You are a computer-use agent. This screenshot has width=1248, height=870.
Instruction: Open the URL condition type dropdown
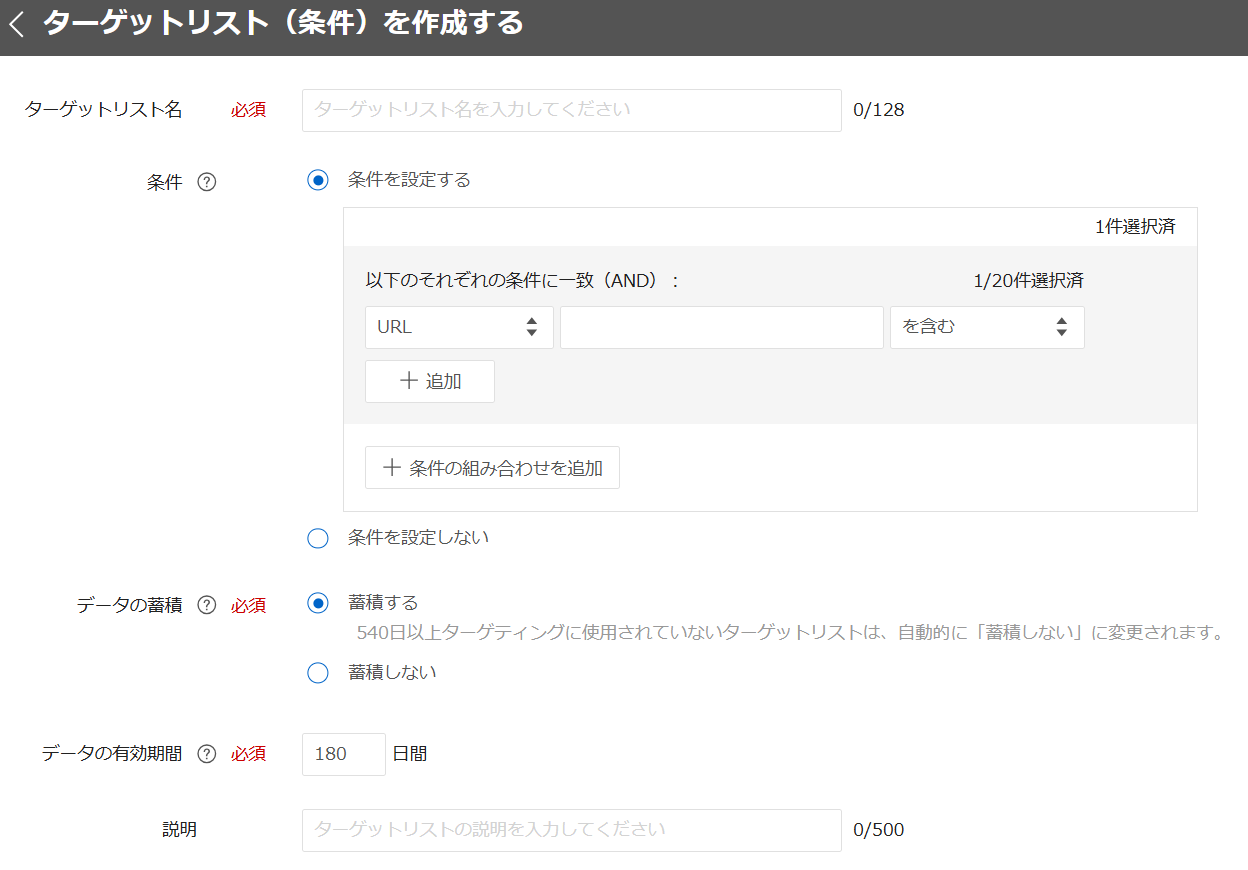pos(459,327)
